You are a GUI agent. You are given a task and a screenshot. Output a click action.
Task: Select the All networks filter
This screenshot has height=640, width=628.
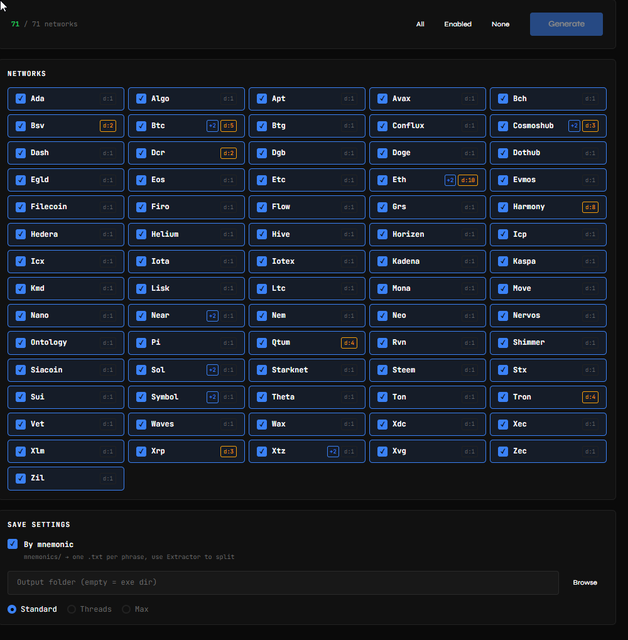420,24
